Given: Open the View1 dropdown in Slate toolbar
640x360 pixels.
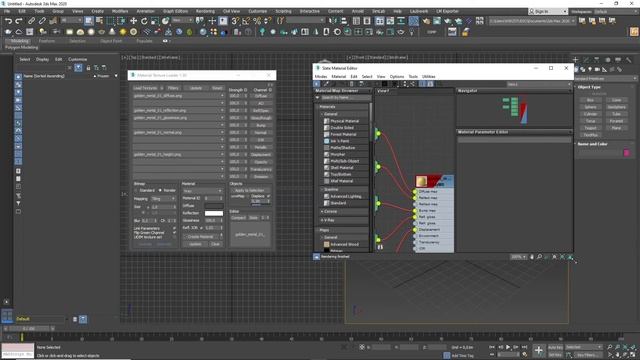Looking at the screenshot, I should 539,84.
